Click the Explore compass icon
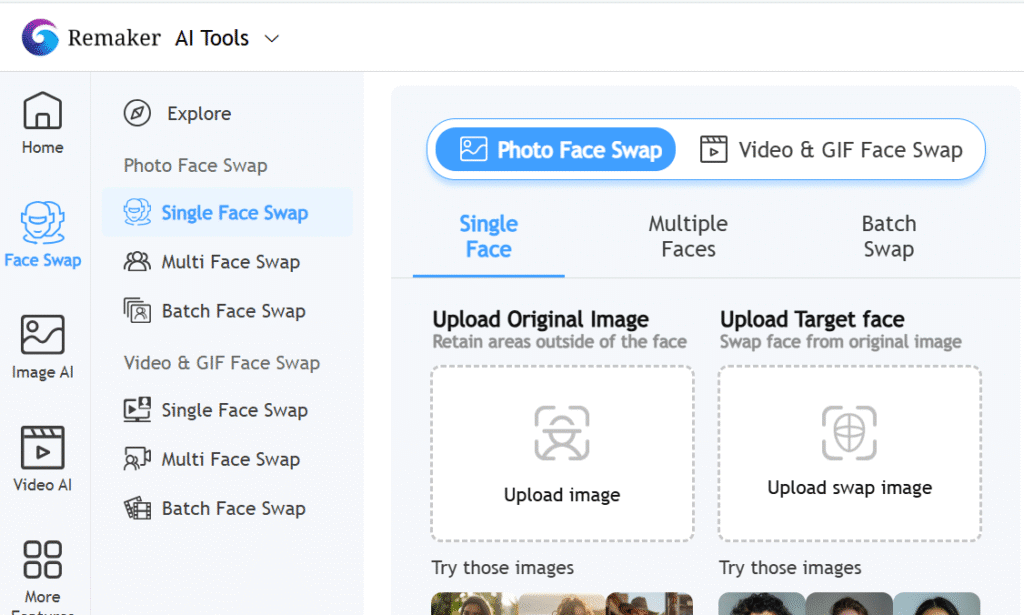The height and width of the screenshot is (615, 1024). 137,114
